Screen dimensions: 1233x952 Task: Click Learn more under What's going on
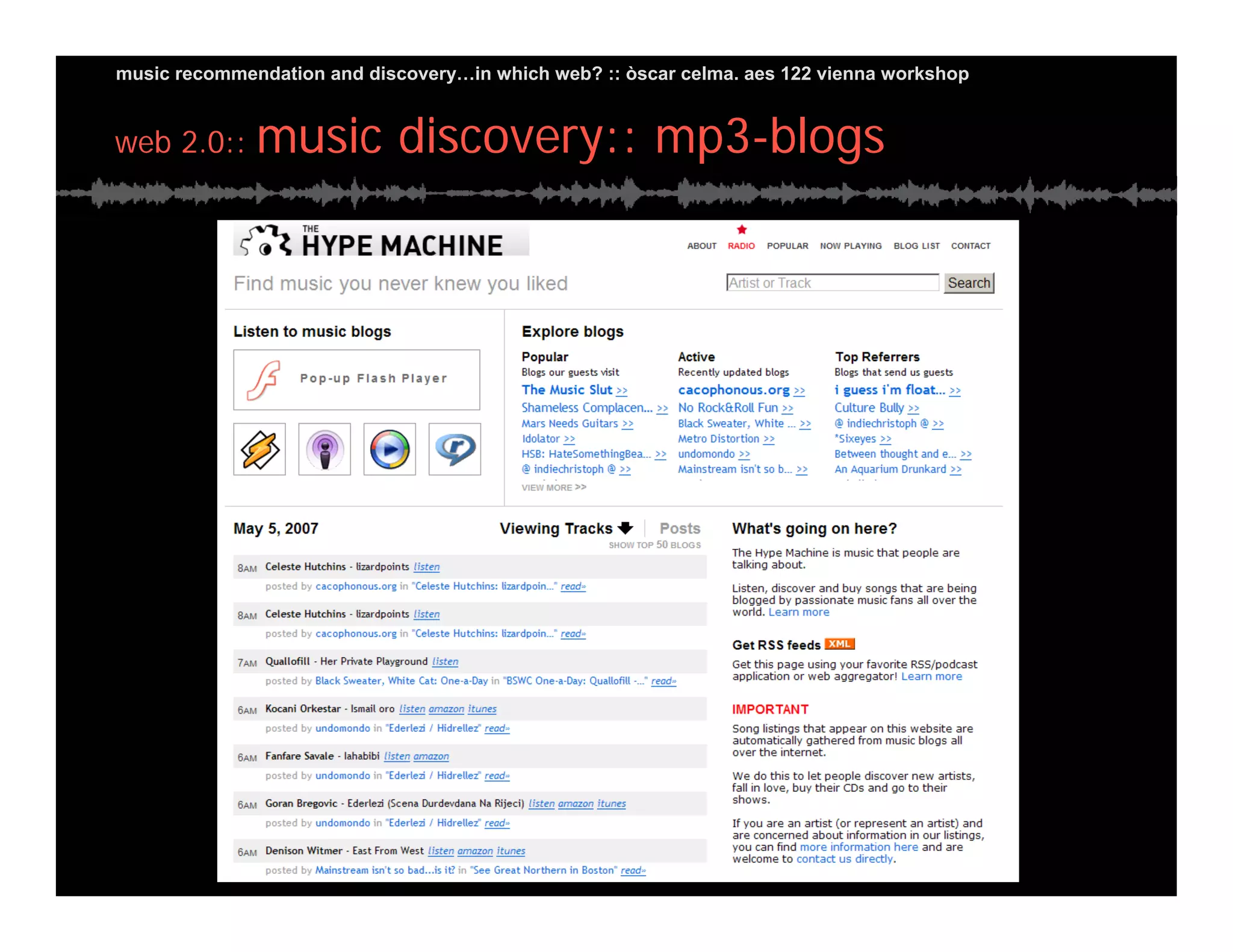click(799, 612)
